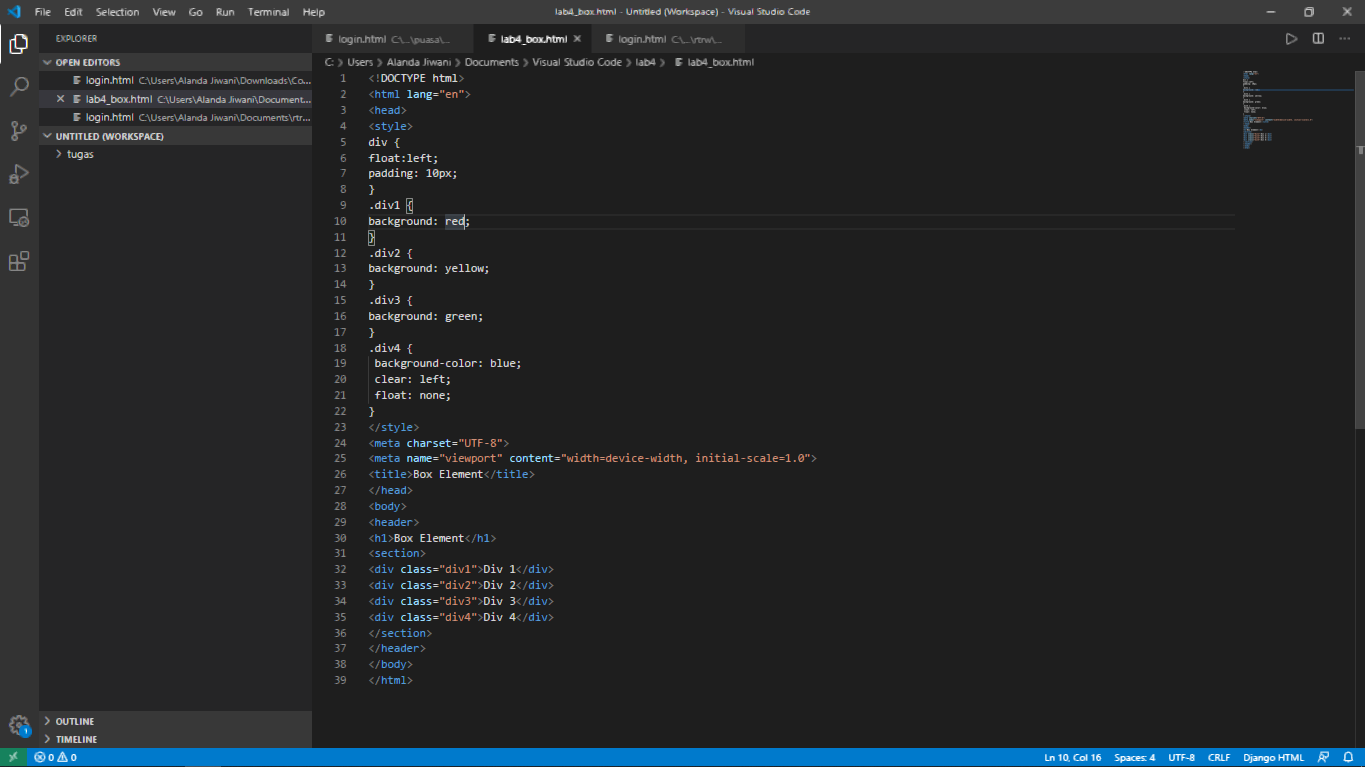Expand the Outline panel
The width and height of the screenshot is (1365, 767).
tap(176, 721)
